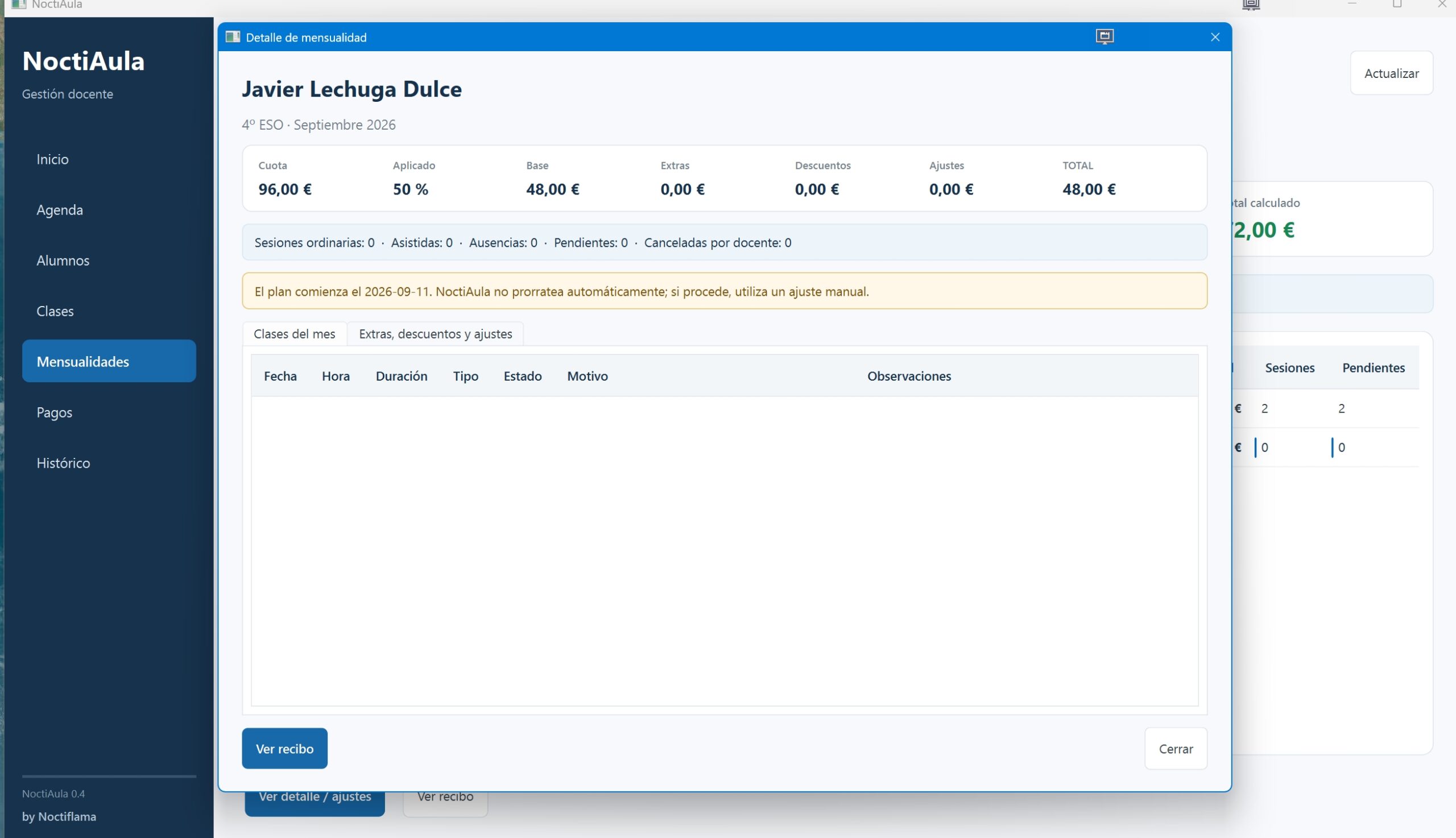The image size is (1456, 838).
Task: Click the Fecha column header
Action: click(280, 376)
